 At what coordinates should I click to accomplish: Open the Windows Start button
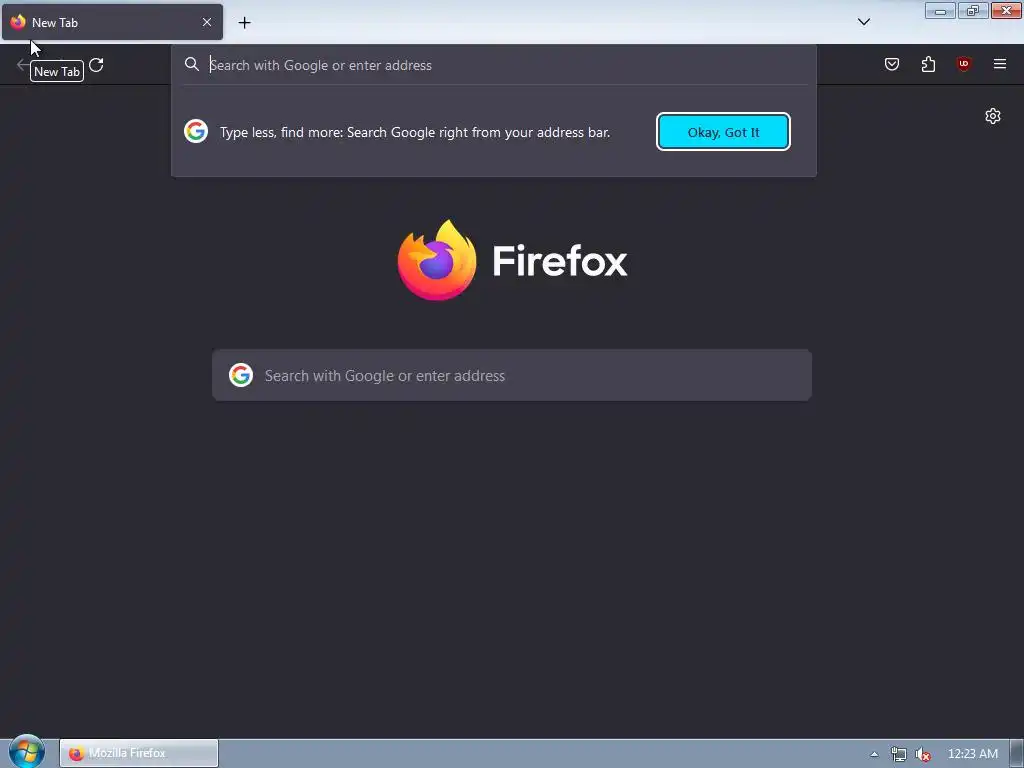click(x=27, y=752)
